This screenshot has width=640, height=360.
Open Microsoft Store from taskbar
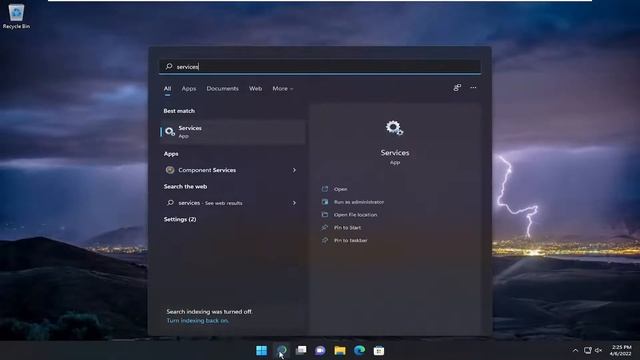379,351
